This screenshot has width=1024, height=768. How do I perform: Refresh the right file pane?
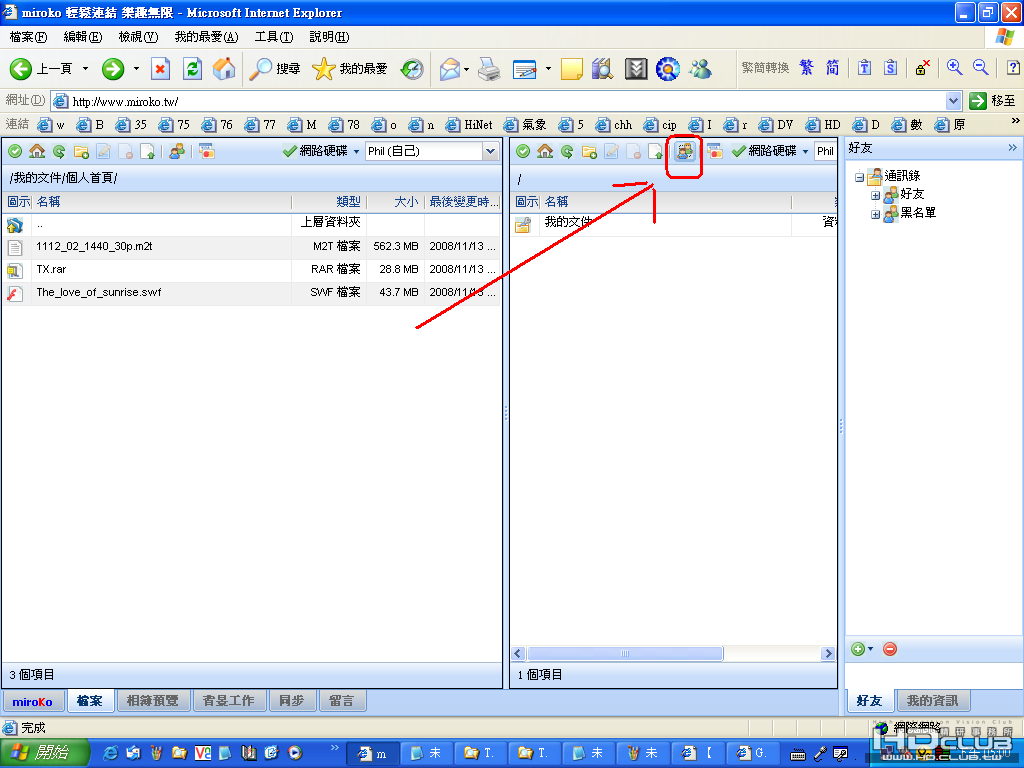(568, 152)
